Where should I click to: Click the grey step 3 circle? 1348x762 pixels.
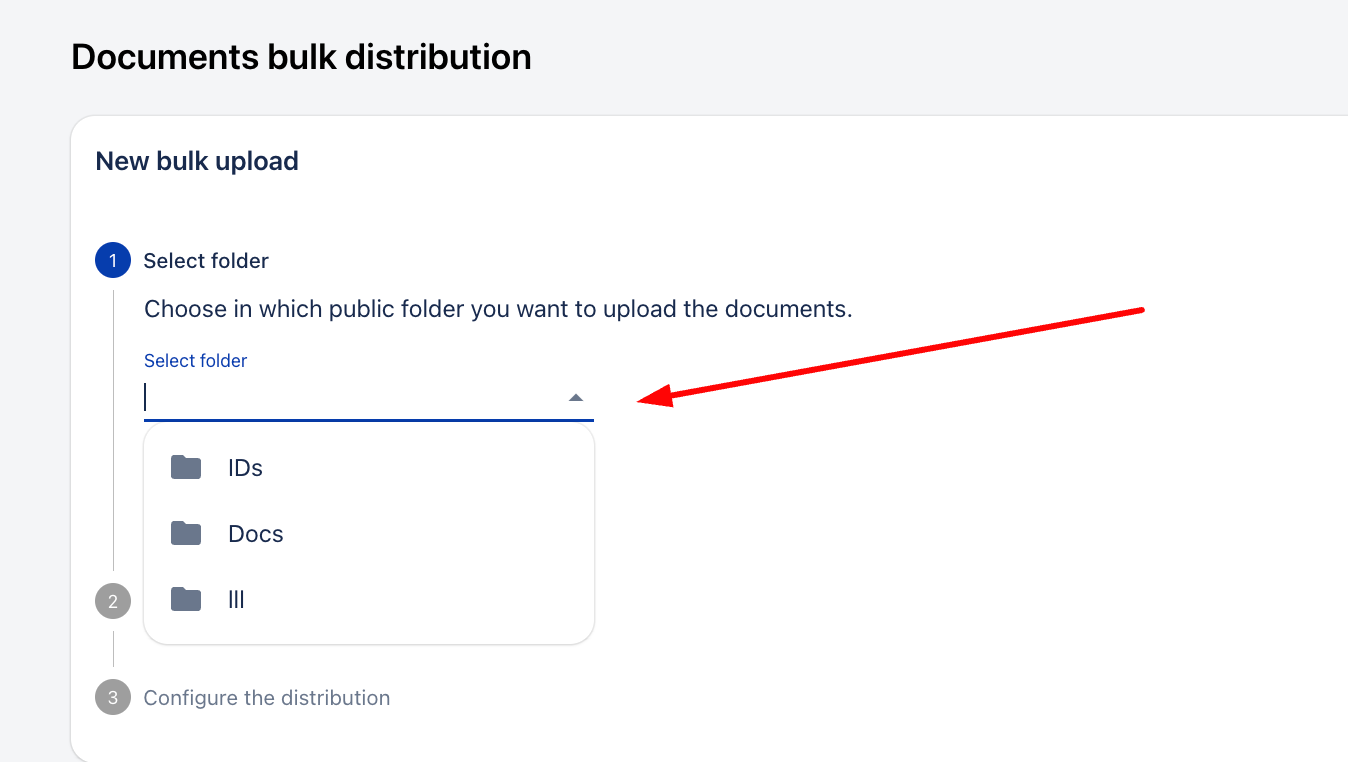[113, 697]
